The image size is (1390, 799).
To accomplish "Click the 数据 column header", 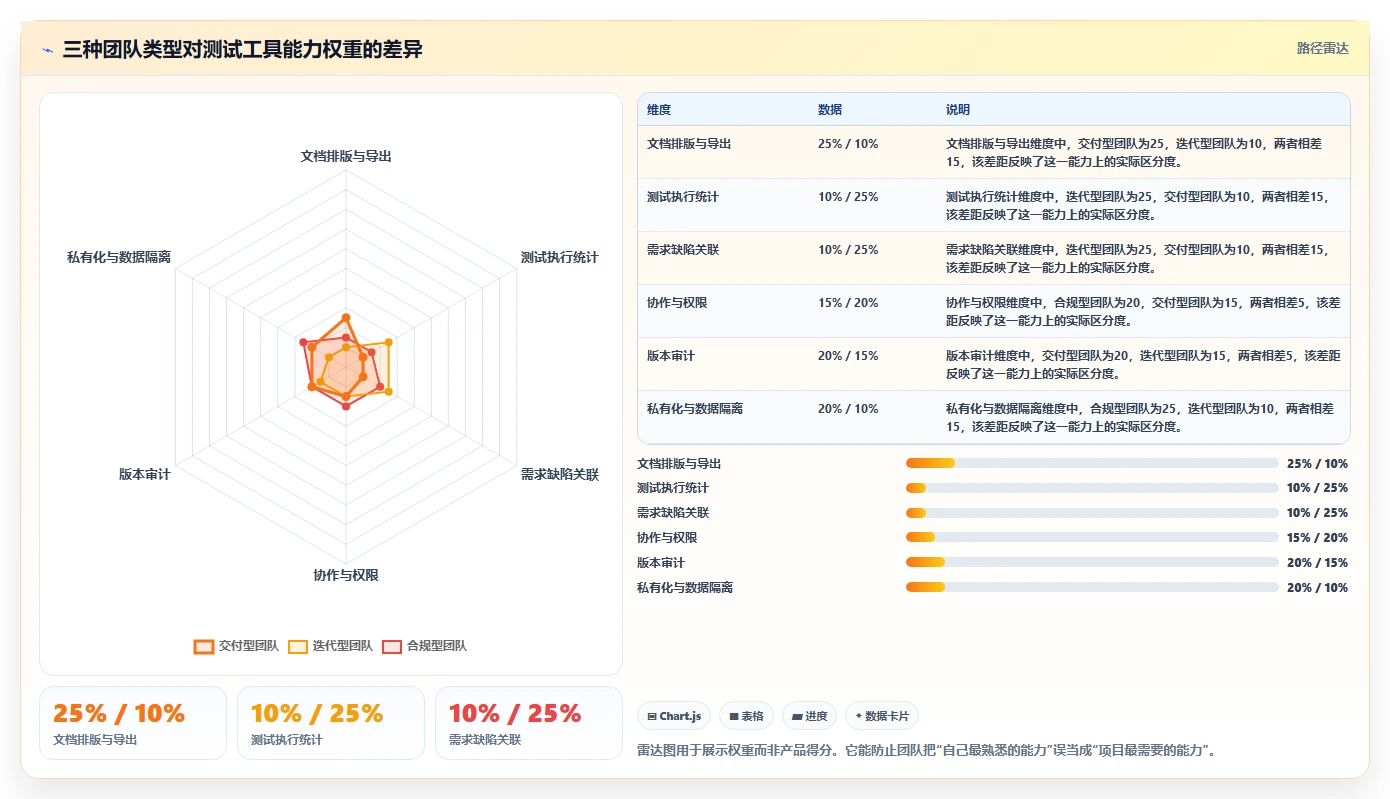I will click(830, 109).
